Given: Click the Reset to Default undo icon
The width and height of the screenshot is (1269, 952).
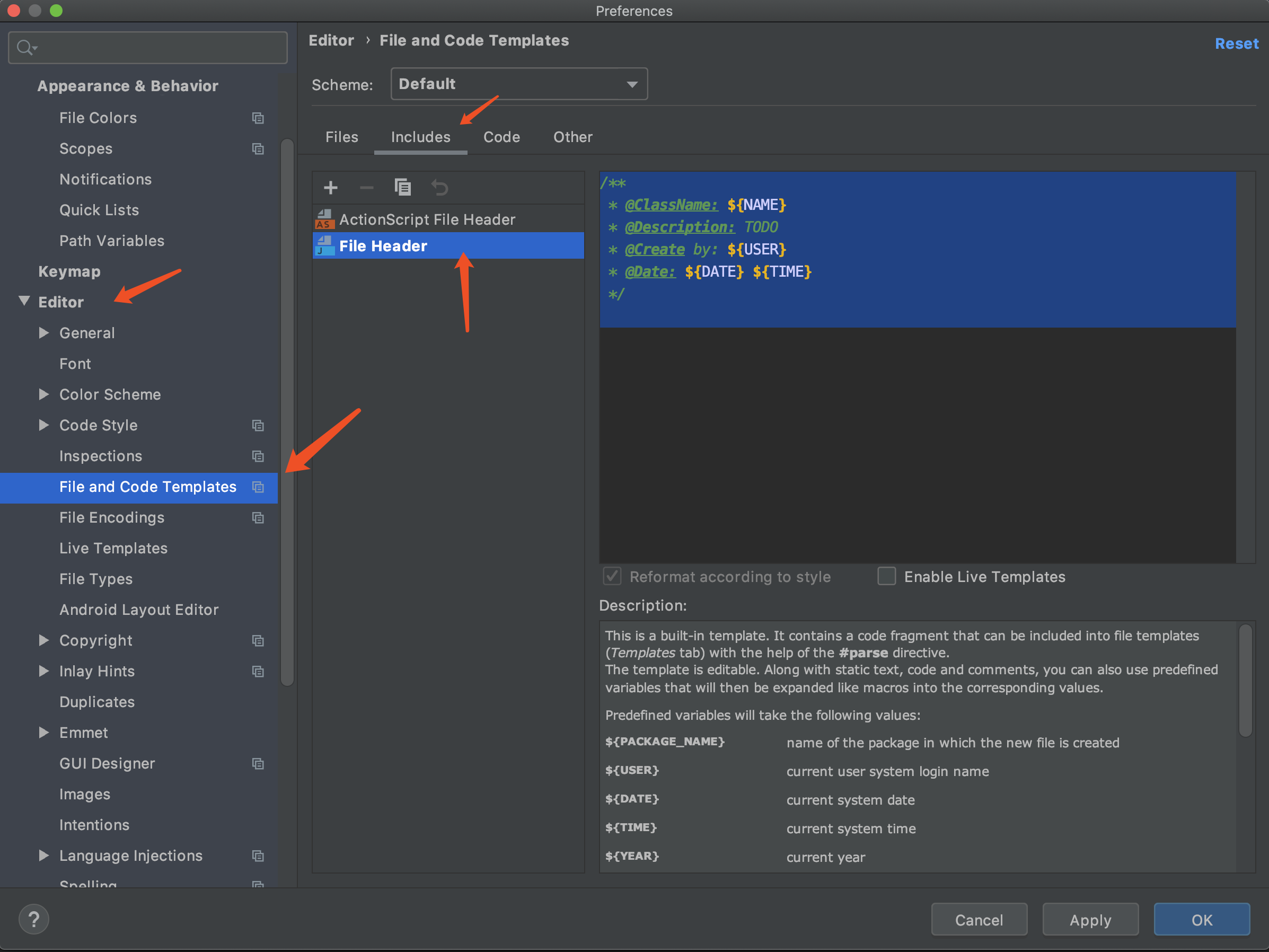Looking at the screenshot, I should (439, 188).
